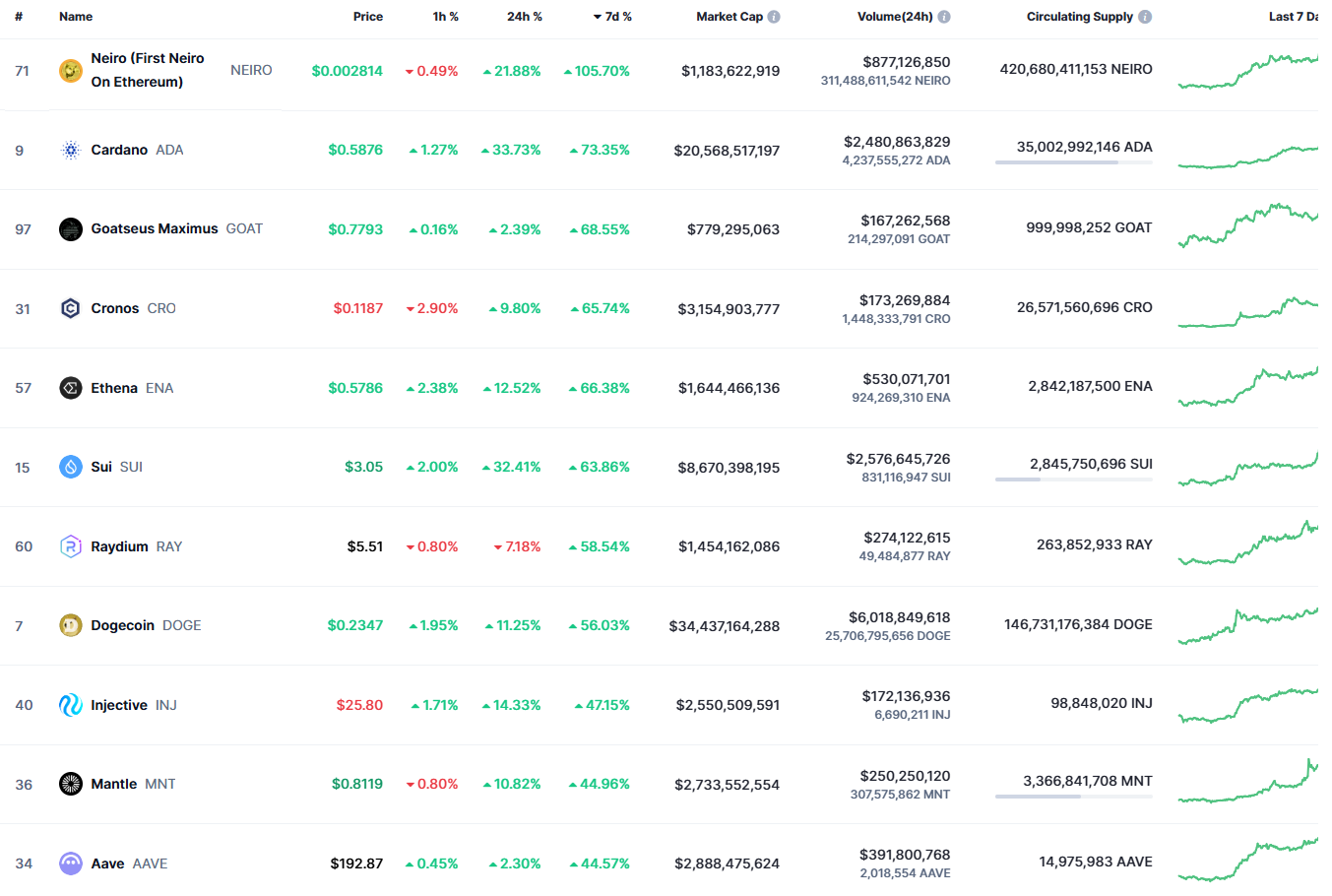Open Injective 7-day sparkline chart
This screenshot has width=1332, height=896.
click(x=1247, y=706)
